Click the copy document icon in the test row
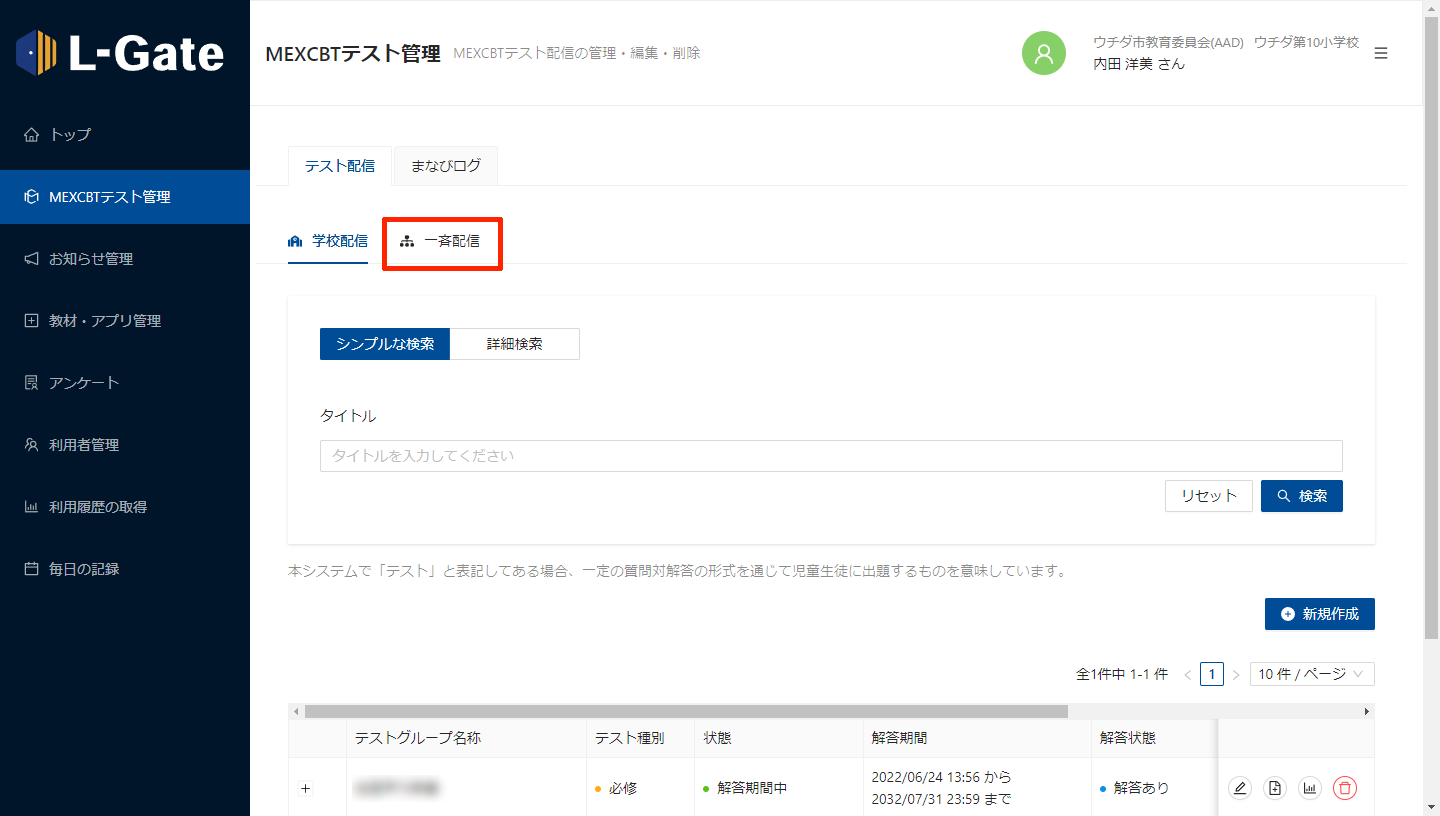The image size is (1440, 816). click(x=1275, y=788)
